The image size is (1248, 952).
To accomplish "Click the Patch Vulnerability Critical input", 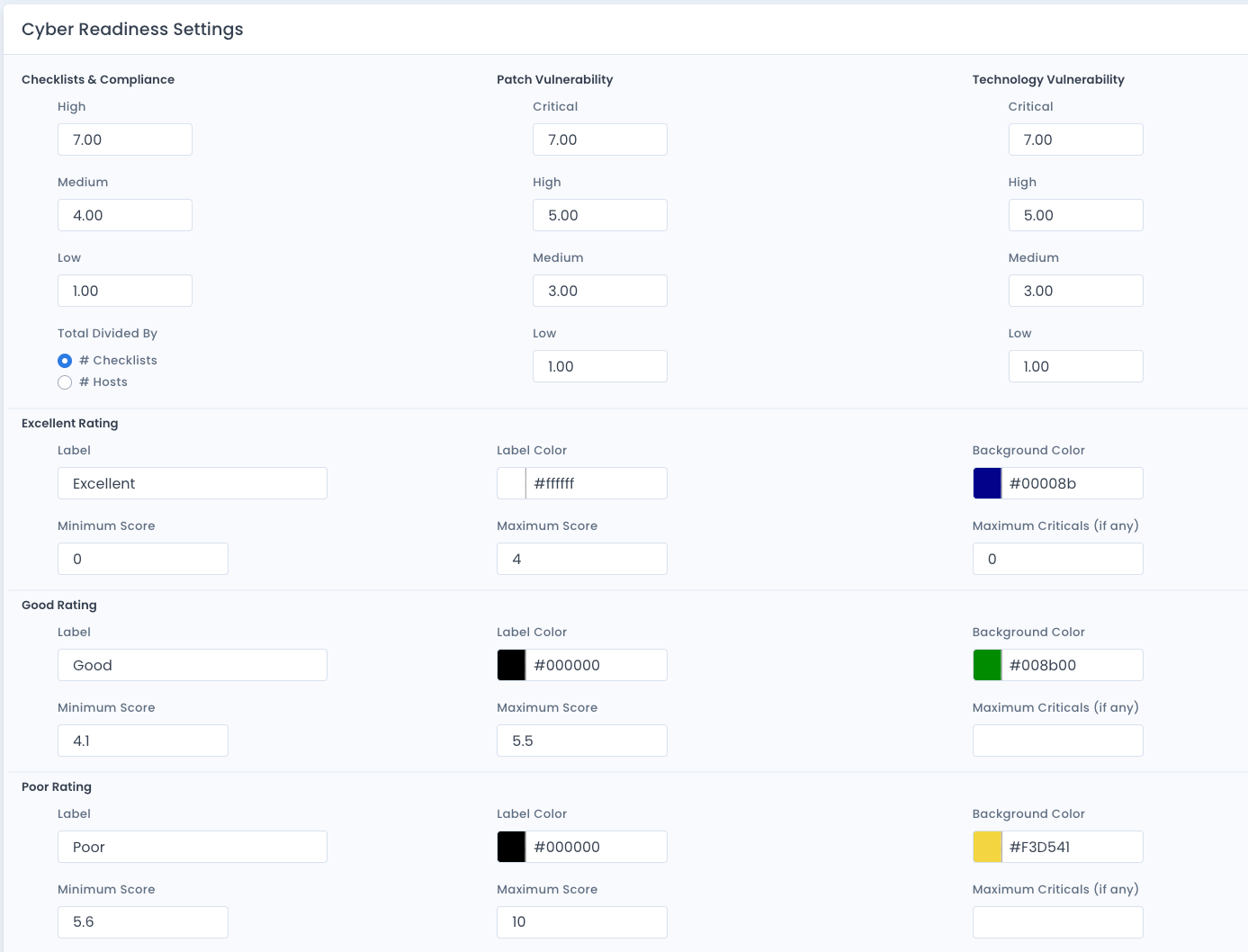I will point(600,139).
